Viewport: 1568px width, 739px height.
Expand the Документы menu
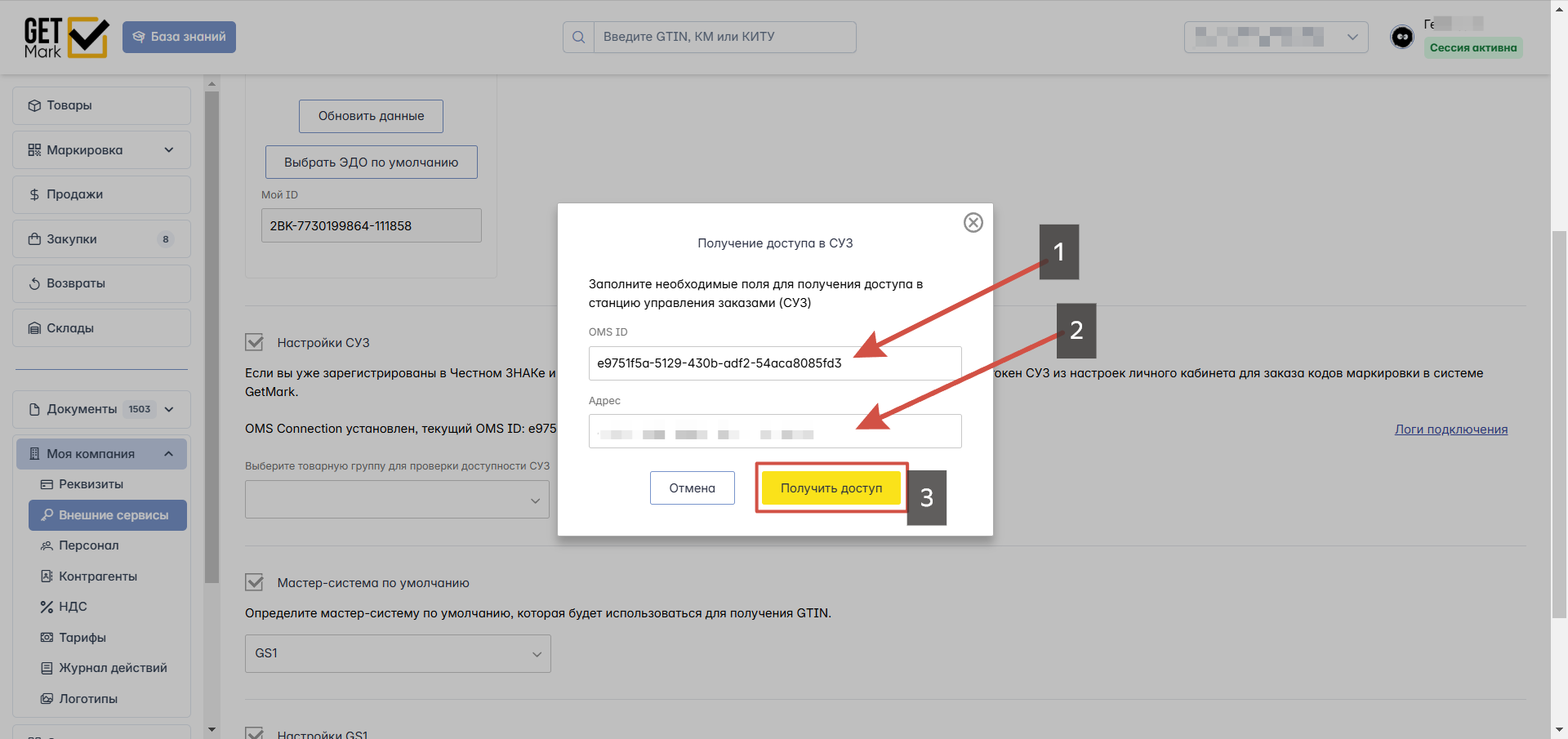point(102,409)
